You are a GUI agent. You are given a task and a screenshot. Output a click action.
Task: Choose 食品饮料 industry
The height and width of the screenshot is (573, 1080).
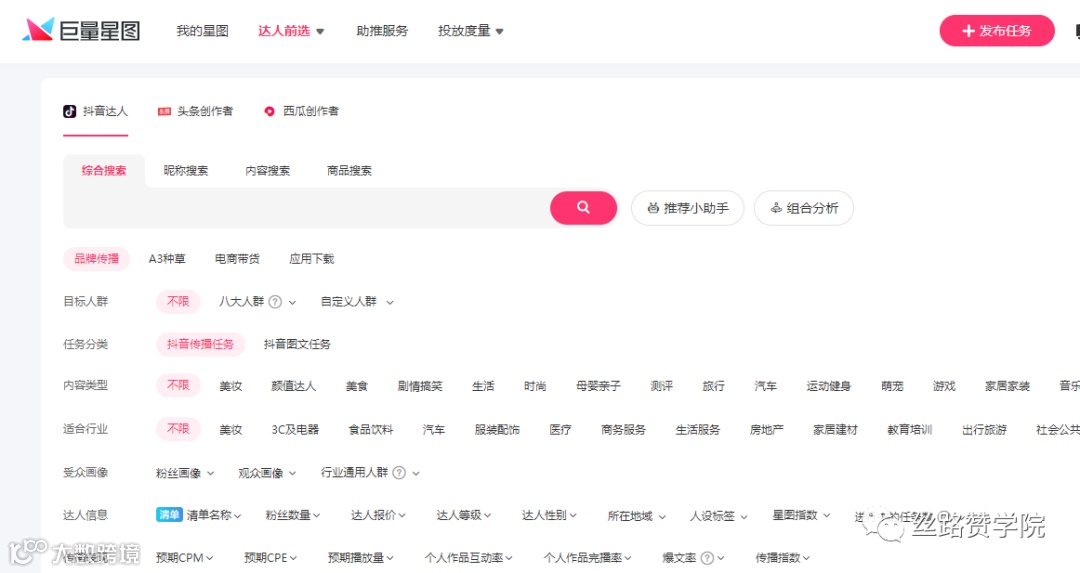tap(371, 430)
